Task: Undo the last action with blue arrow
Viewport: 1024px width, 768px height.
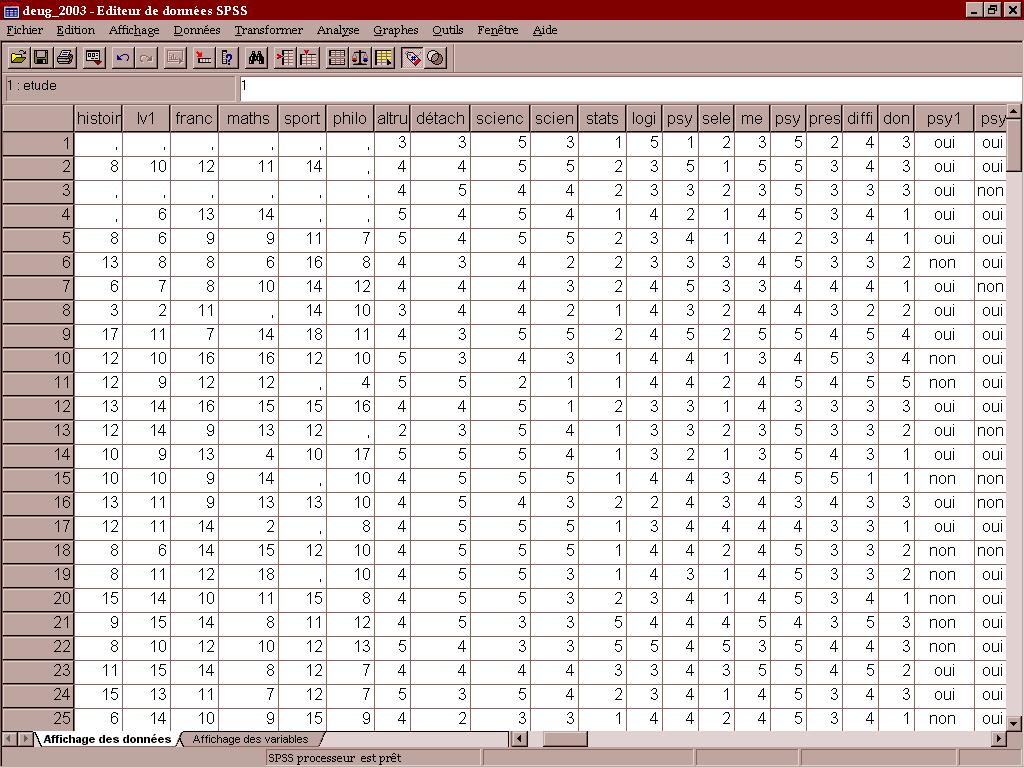Action: (123, 57)
